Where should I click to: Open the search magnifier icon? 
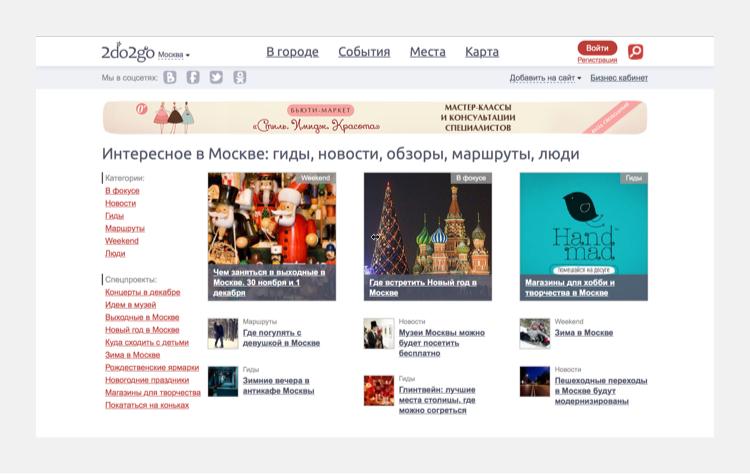click(x=635, y=52)
